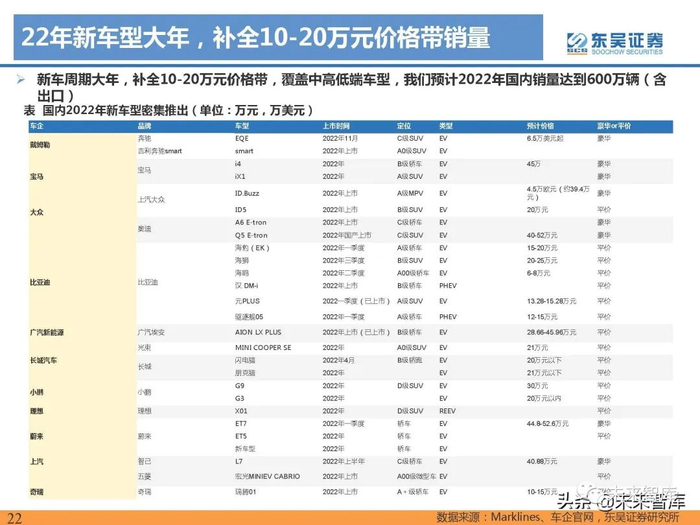Click the 智己 brand cell
This screenshot has height=525, width=700.
[145, 462]
